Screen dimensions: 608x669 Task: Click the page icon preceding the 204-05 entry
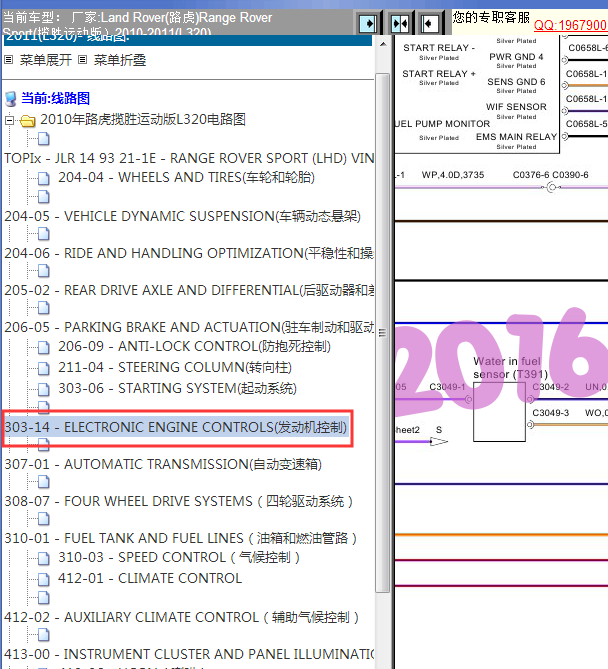(44, 197)
